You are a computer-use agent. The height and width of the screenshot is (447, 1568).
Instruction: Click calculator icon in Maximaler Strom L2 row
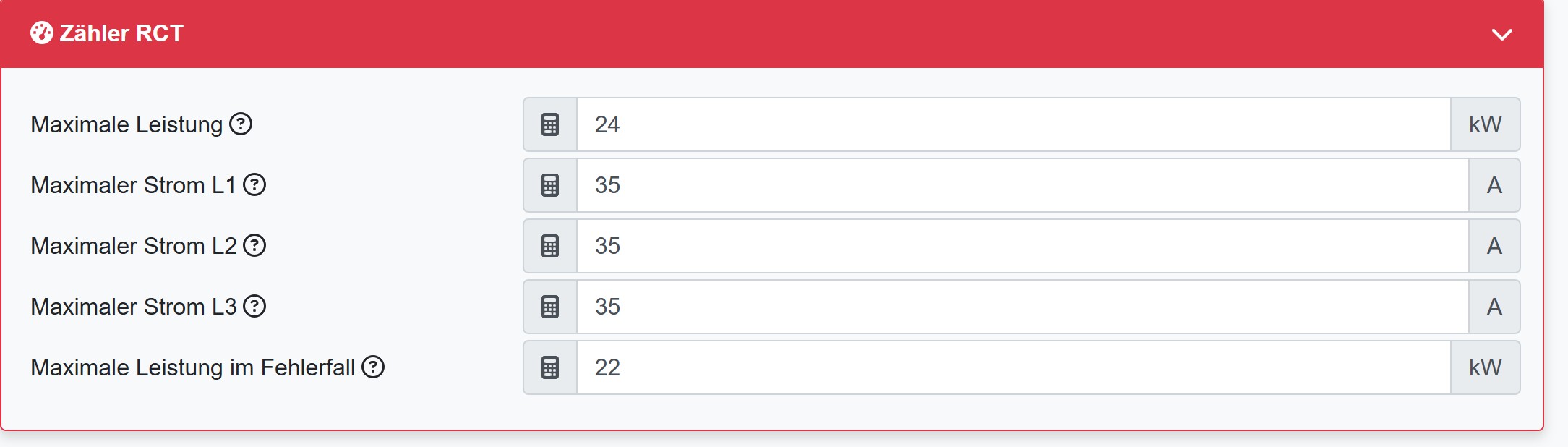(550, 246)
